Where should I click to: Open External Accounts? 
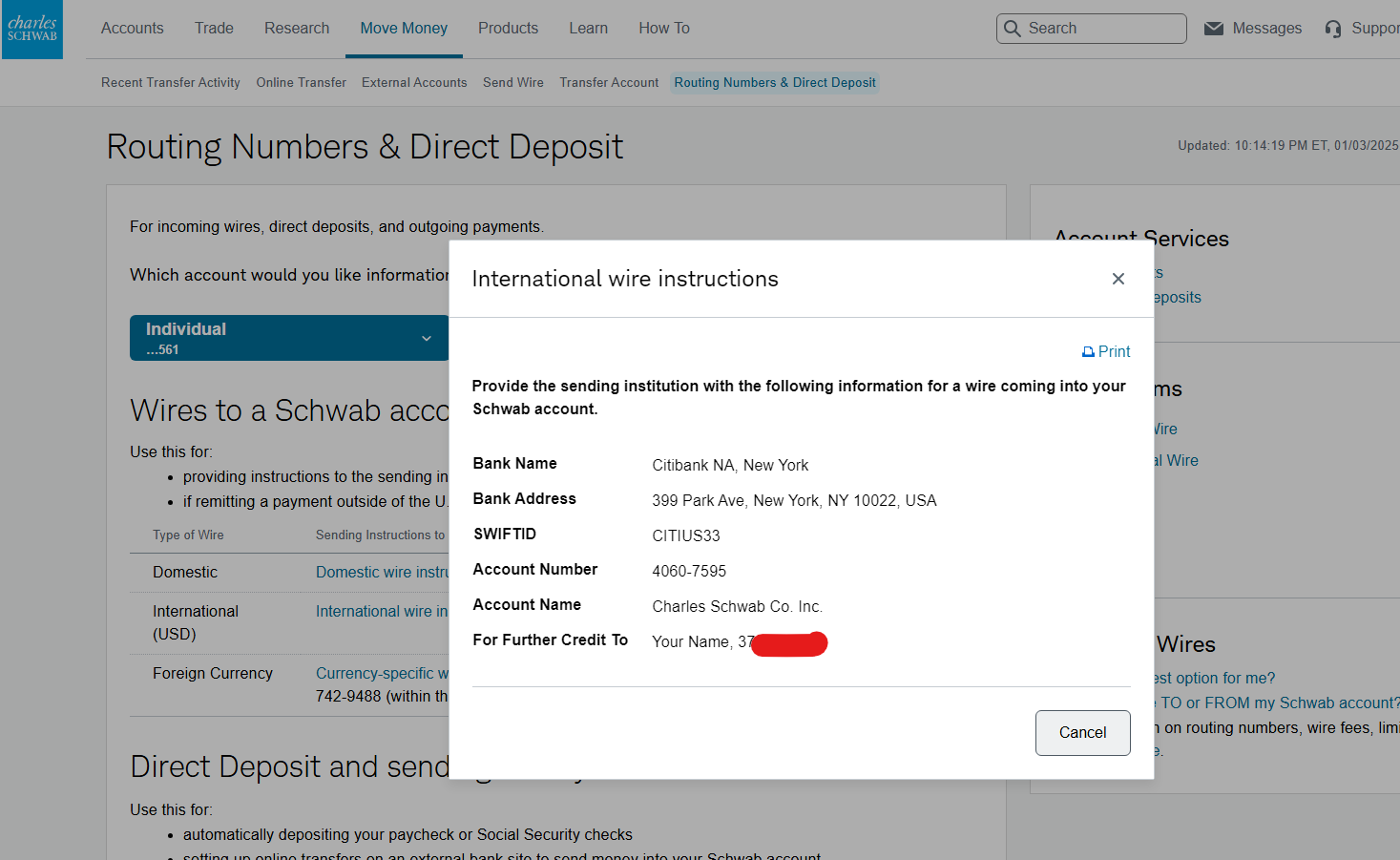pyautogui.click(x=414, y=83)
